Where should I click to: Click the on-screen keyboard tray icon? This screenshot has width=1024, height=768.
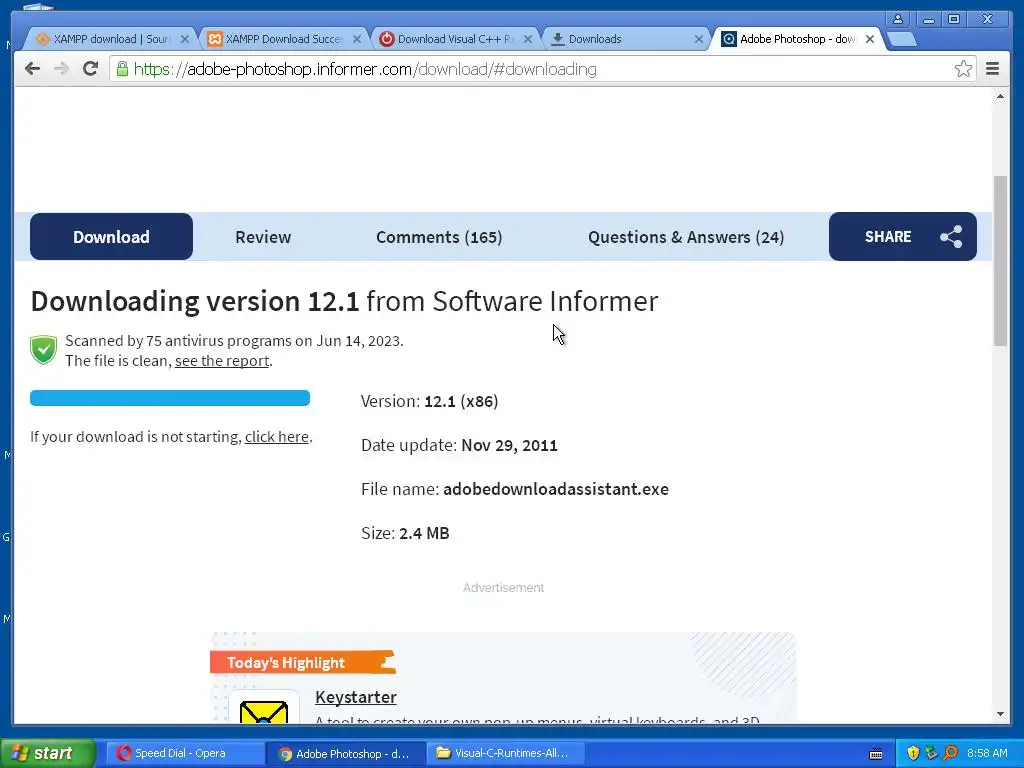876,754
